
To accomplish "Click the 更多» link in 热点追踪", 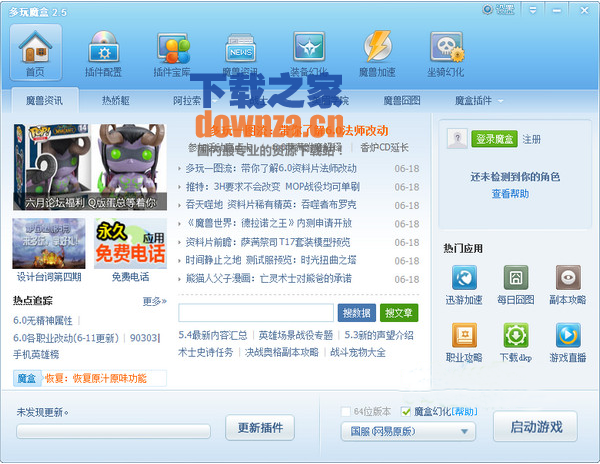I will point(155,301).
